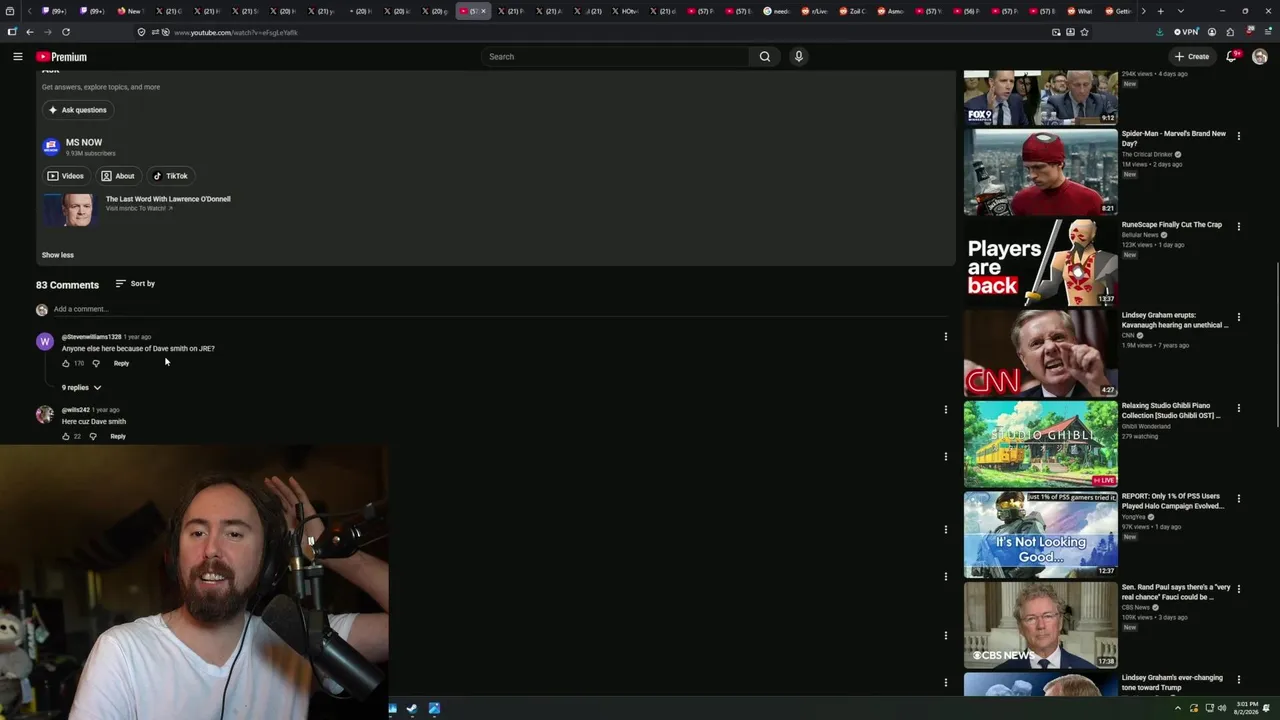Reply to the wills242 comment
The height and width of the screenshot is (720, 1280).
coord(118,436)
